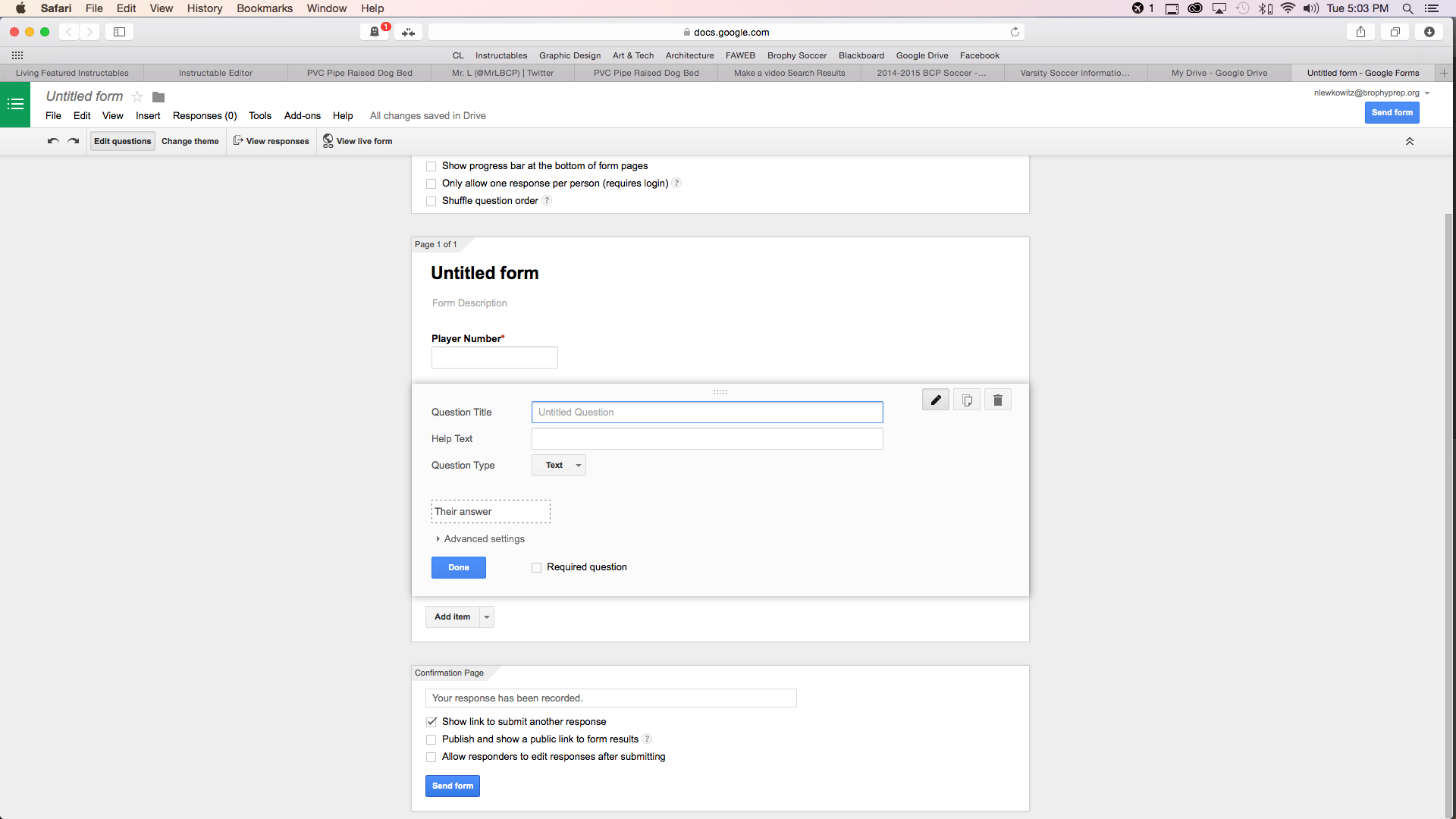The width and height of the screenshot is (1456, 819).
Task: Mark question as Required question
Action: pyautogui.click(x=536, y=567)
